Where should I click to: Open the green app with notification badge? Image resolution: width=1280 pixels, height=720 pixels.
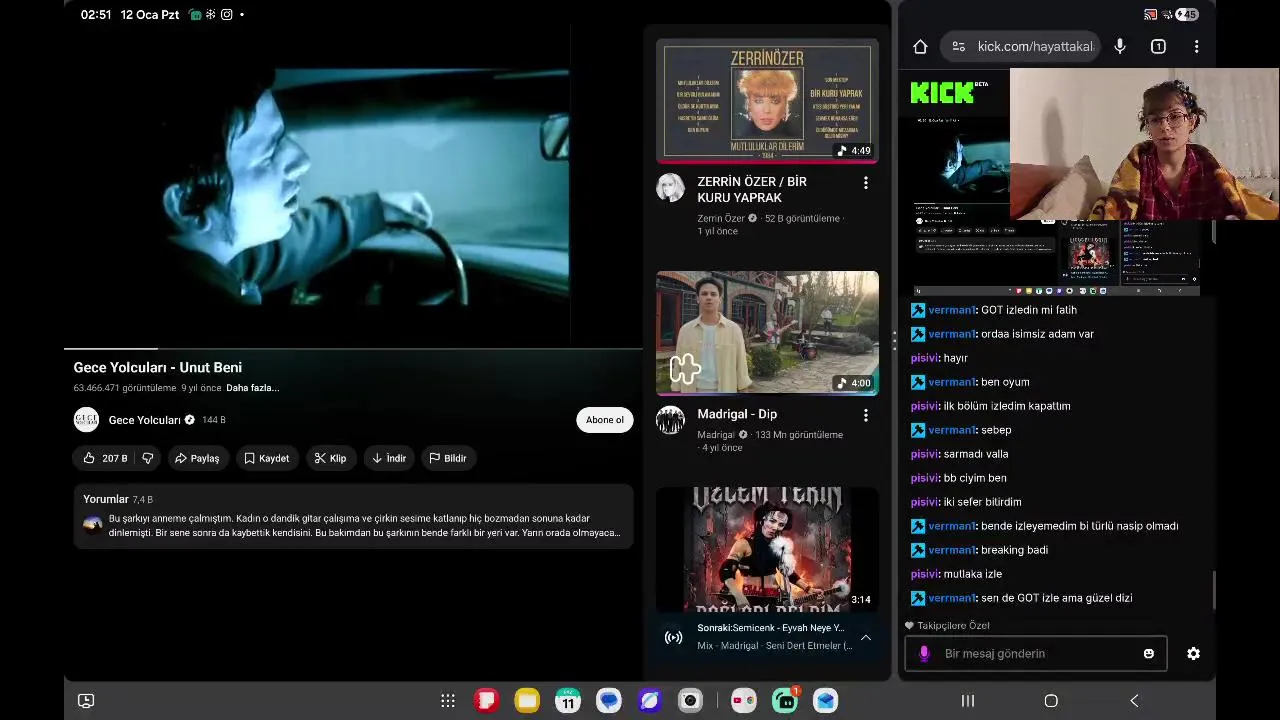(785, 701)
